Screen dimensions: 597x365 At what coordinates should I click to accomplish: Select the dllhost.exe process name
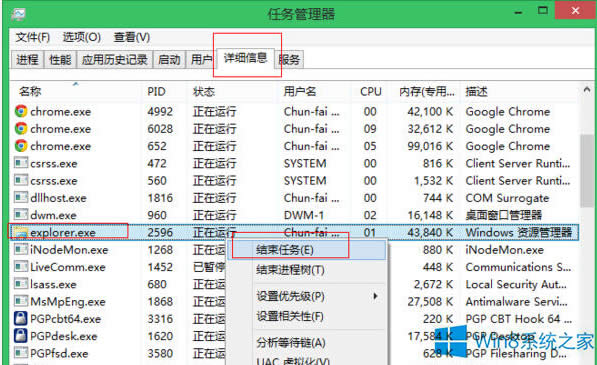(58, 198)
